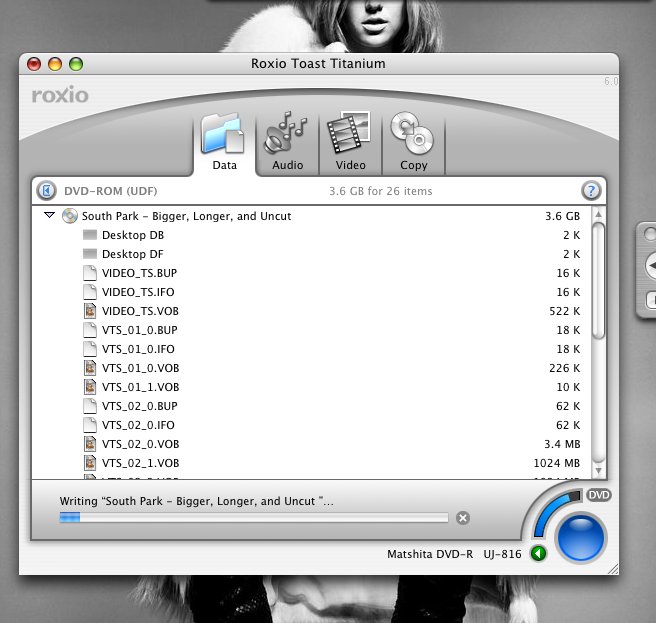
Task: Click the VTS_02_0.IFO file icon
Action: click(90, 425)
